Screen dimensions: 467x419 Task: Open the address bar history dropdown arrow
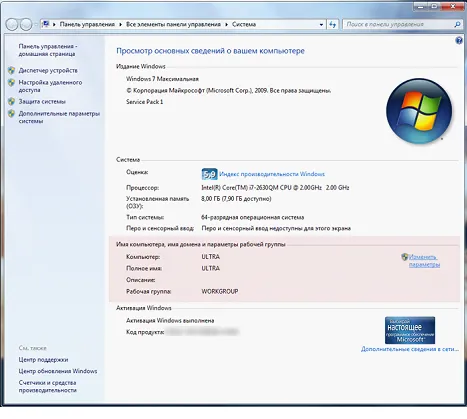[x=321, y=24]
